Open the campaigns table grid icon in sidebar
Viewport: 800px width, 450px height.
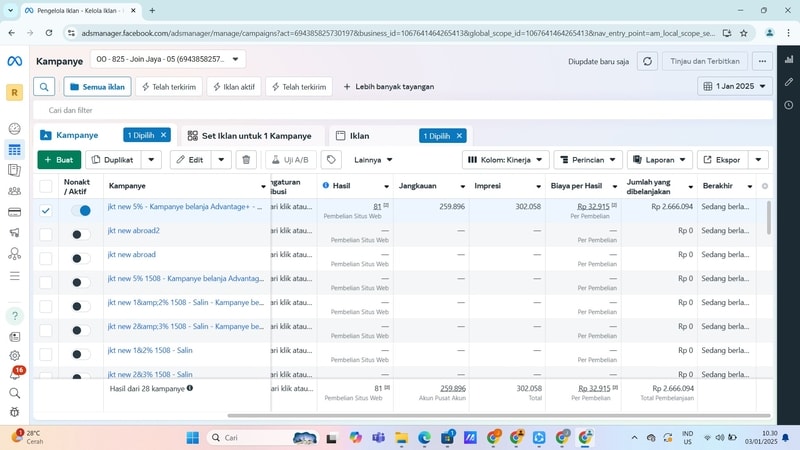pos(14,150)
